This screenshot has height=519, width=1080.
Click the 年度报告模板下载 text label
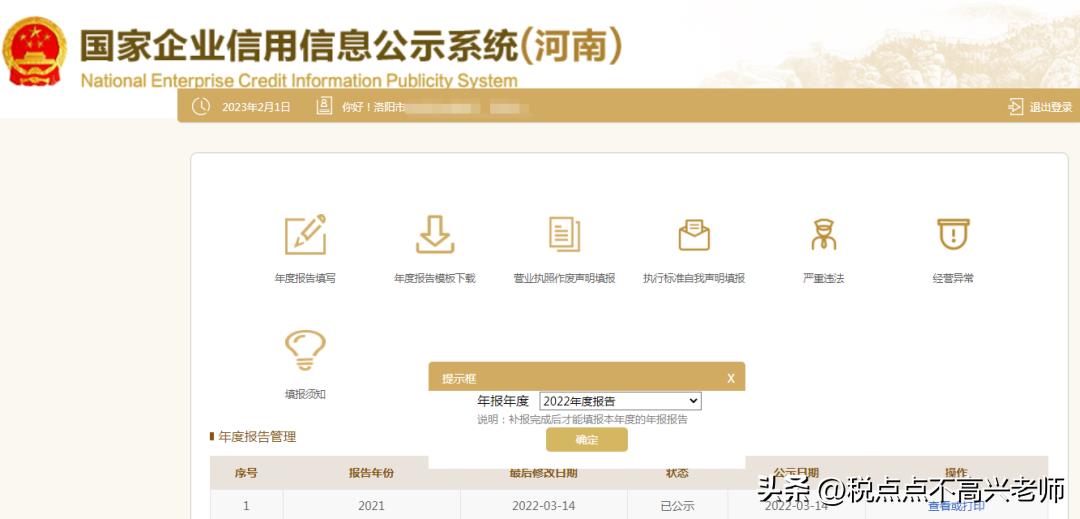click(435, 278)
